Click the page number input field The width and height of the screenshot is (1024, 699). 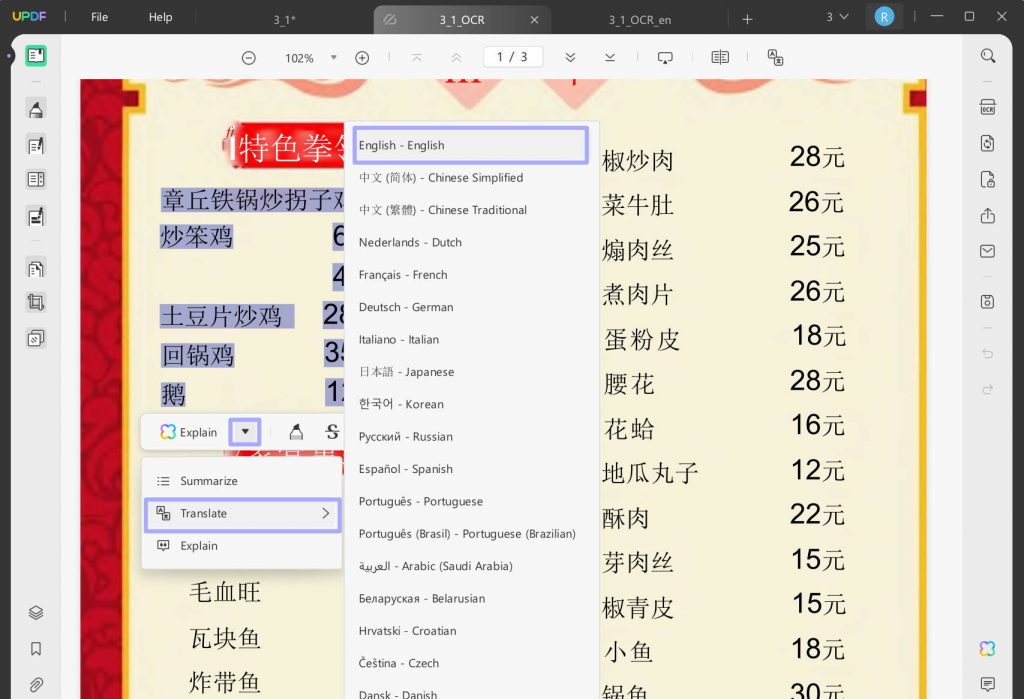513,57
